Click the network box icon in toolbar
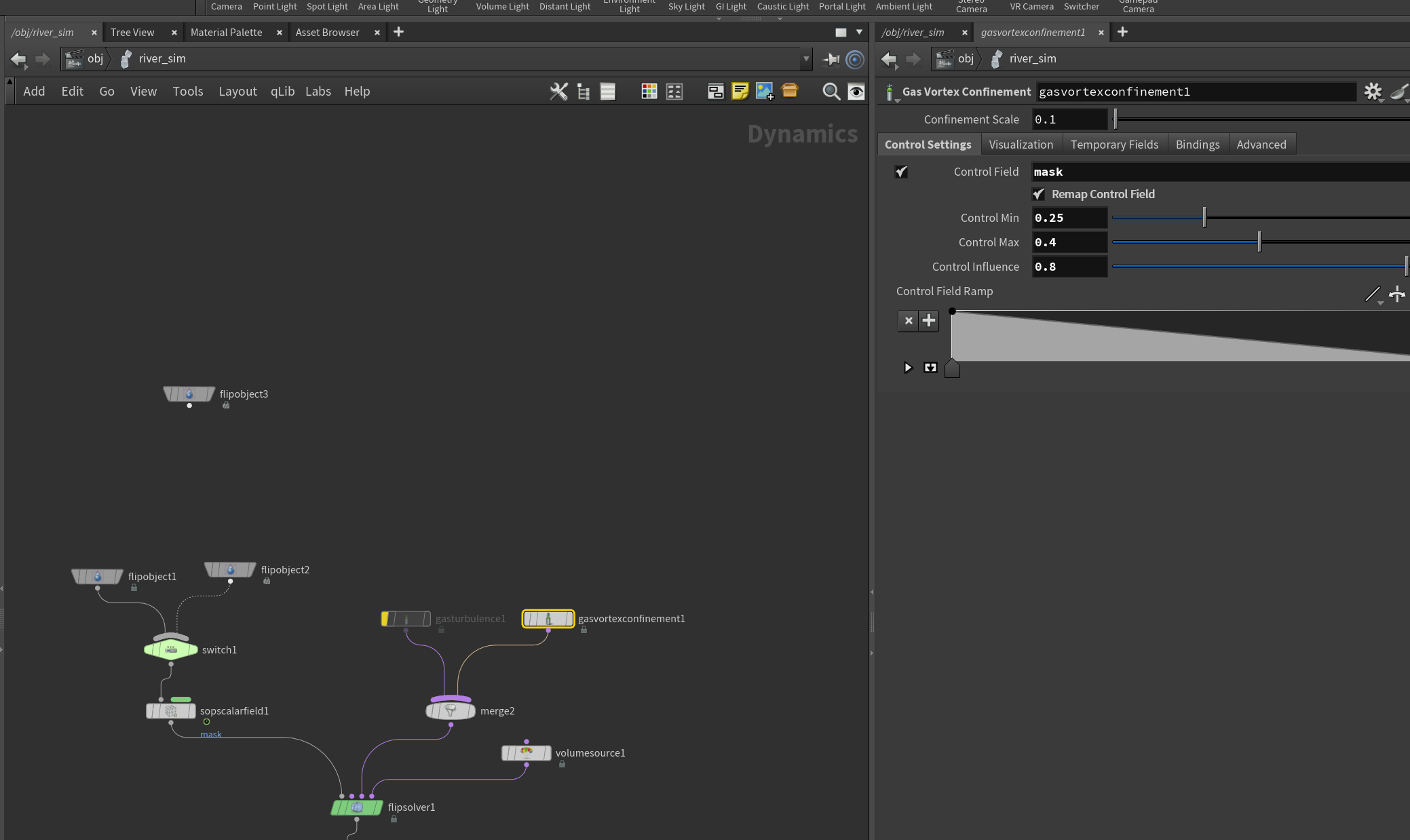1410x840 pixels. (x=715, y=92)
